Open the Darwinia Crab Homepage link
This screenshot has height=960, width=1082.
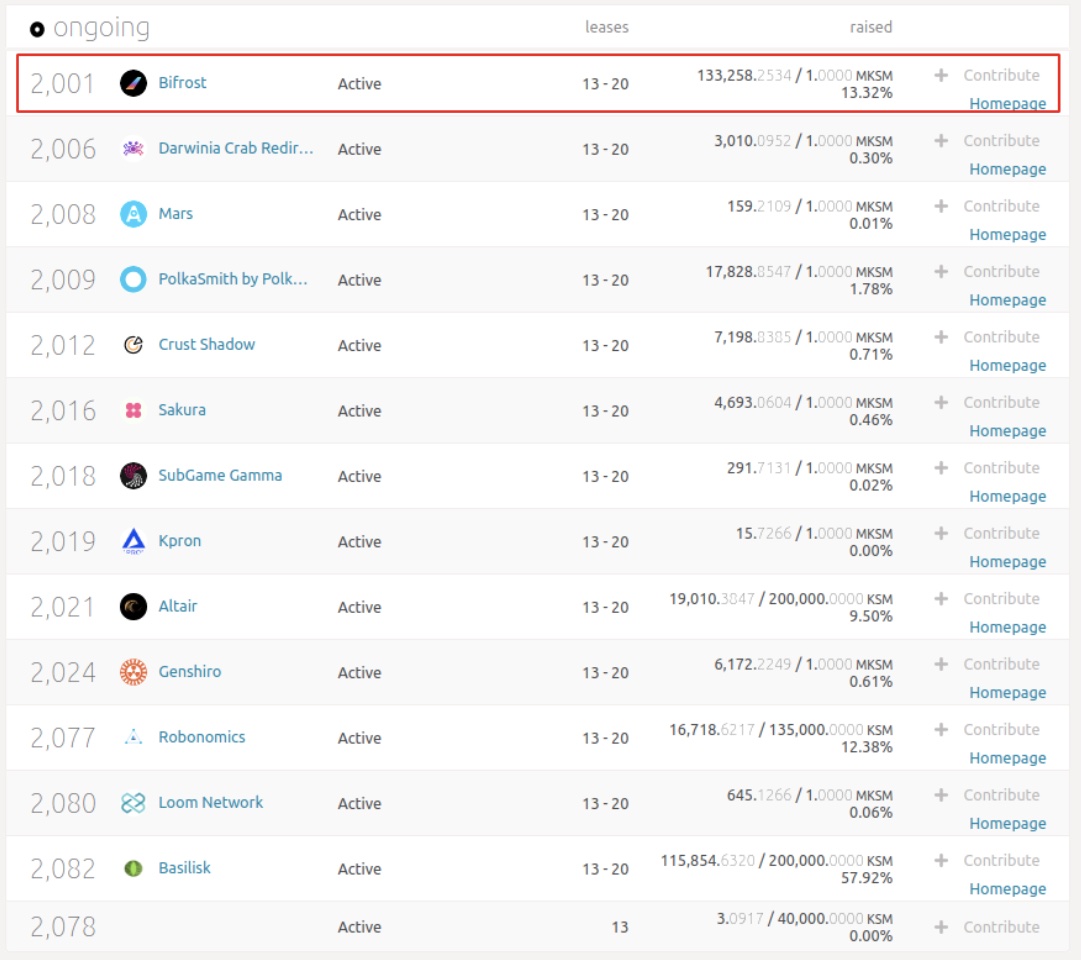tap(1007, 169)
